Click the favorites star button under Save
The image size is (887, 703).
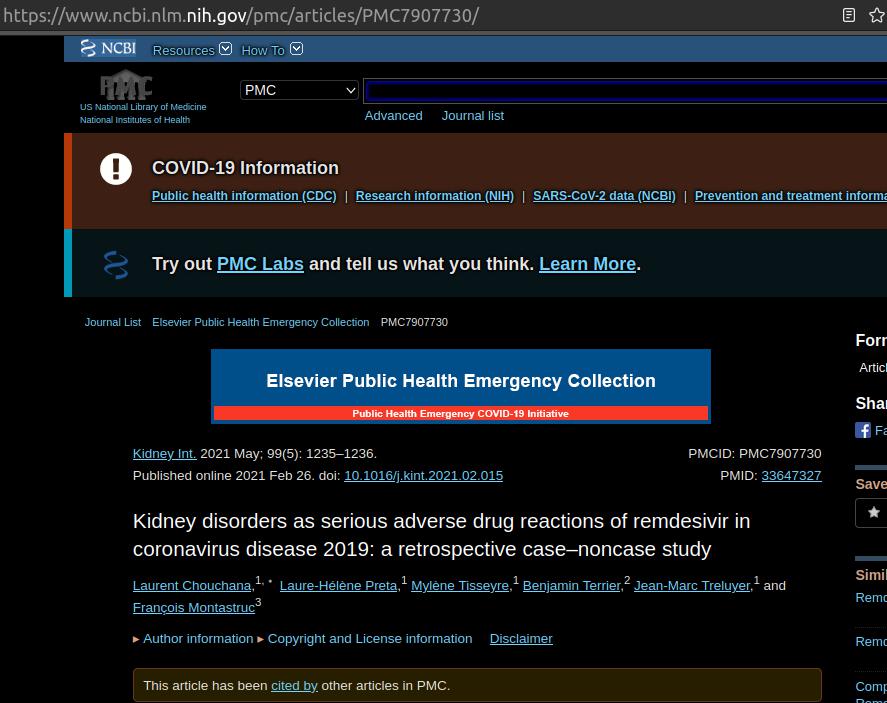[873, 512]
